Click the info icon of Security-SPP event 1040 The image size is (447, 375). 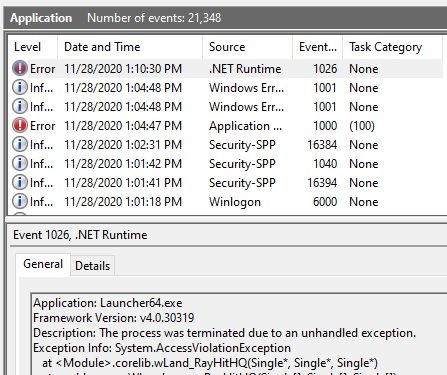pyautogui.click(x=20, y=163)
